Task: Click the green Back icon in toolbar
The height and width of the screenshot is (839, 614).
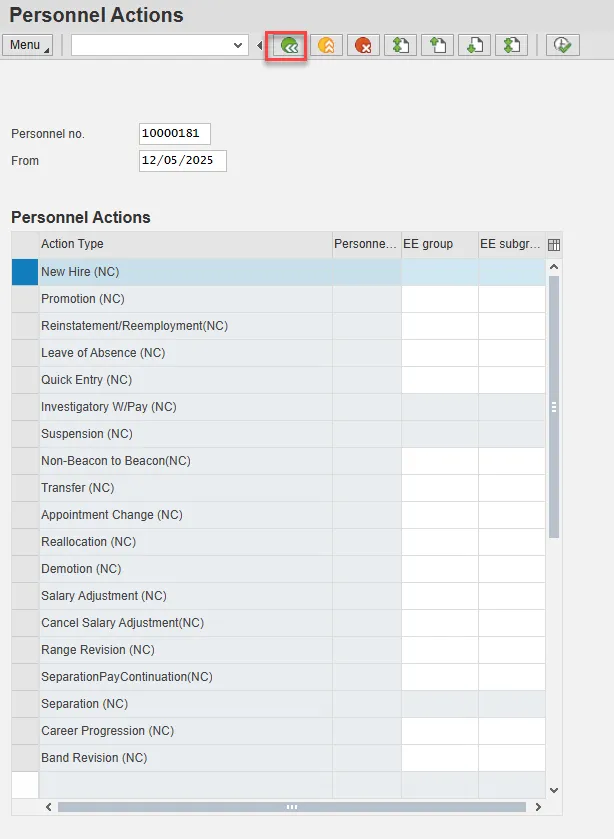Action: [x=286, y=45]
